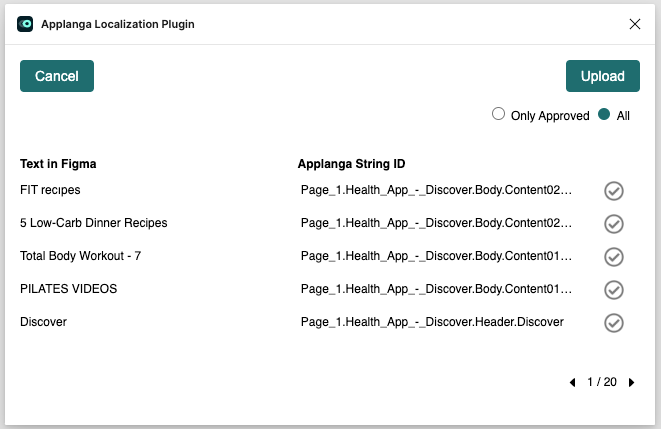The image size is (661, 429).
Task: Click the 5 Low-Carb Dinner Recipes text
Action: 94,223
